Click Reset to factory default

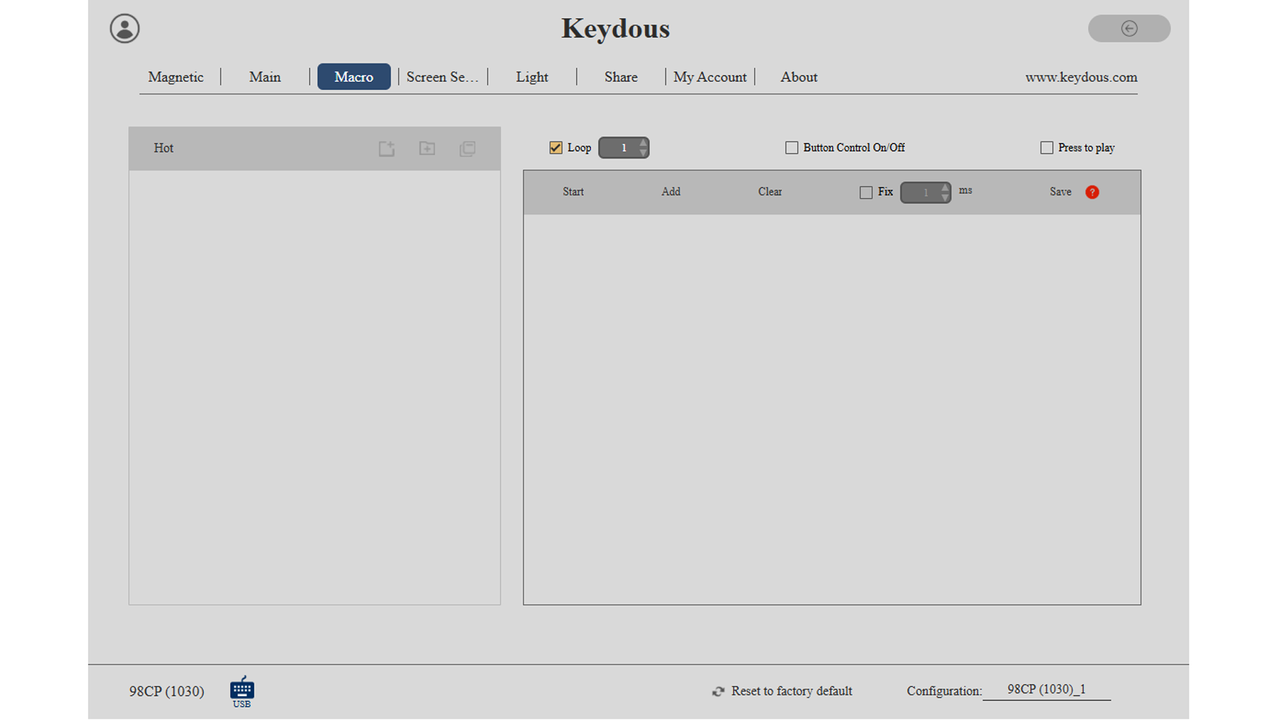click(792, 691)
